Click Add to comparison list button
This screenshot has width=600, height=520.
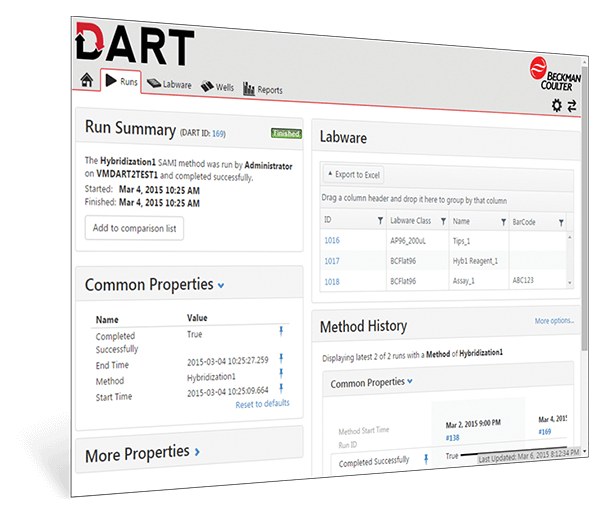134,228
